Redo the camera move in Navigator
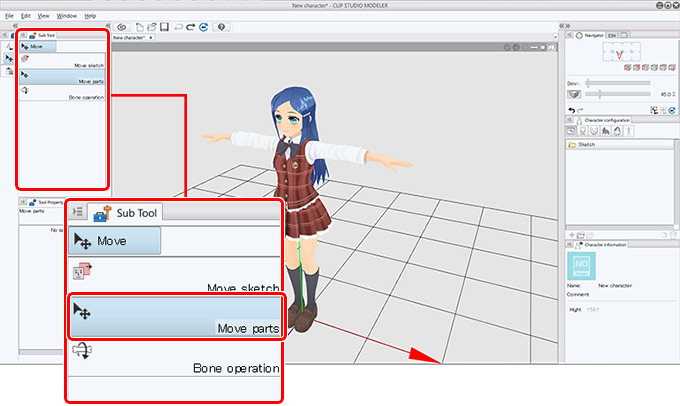The height and width of the screenshot is (406, 680). pos(580,110)
